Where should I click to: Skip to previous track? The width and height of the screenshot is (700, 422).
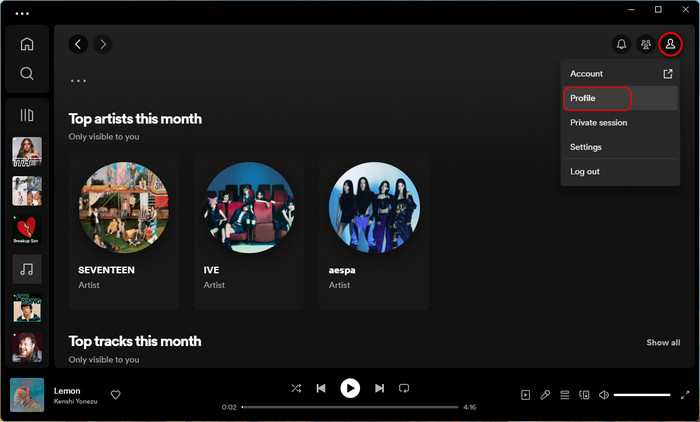321,388
